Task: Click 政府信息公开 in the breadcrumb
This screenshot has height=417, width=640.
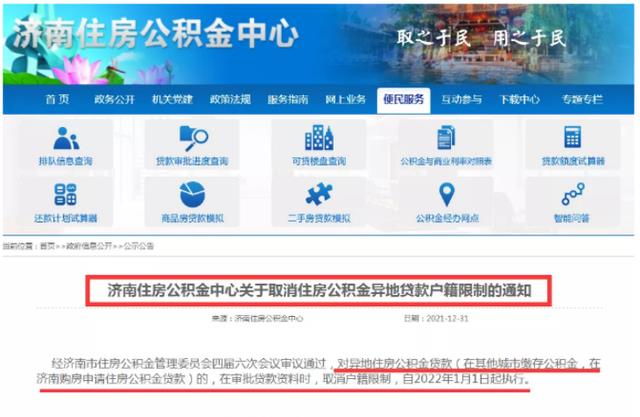Action: coord(89,246)
